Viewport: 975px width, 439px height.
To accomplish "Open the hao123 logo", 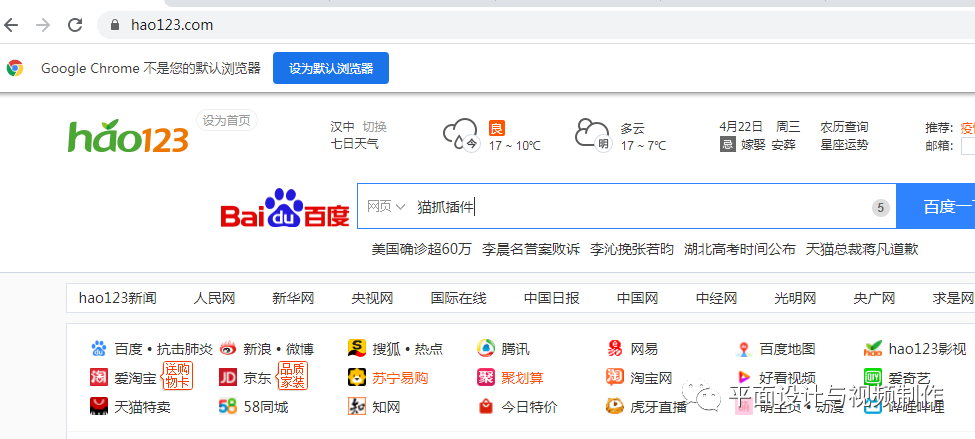I will point(128,136).
